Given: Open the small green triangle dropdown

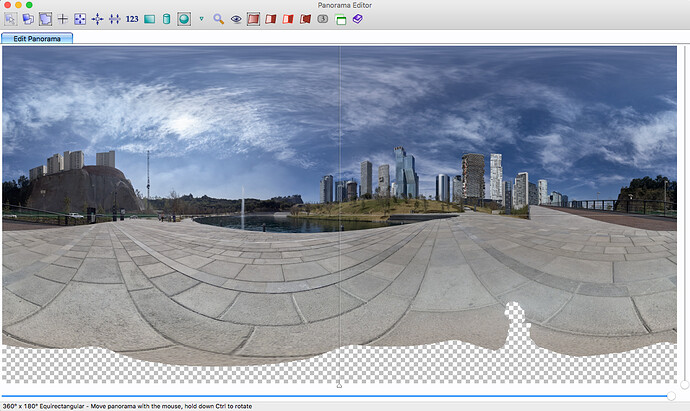Looking at the screenshot, I should (202, 19).
